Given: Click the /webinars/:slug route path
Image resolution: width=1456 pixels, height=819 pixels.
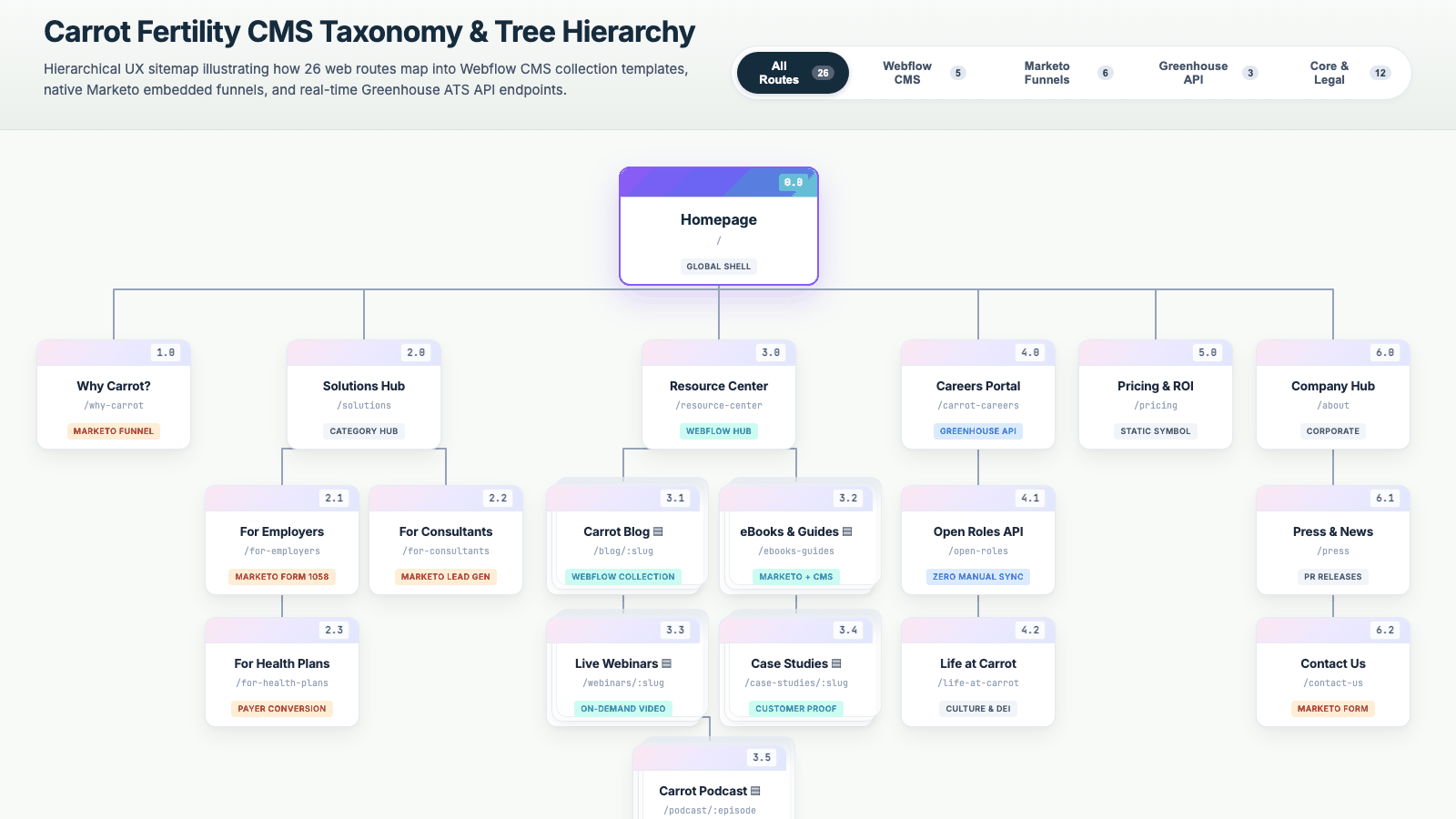Looking at the screenshot, I should click(x=623, y=683).
